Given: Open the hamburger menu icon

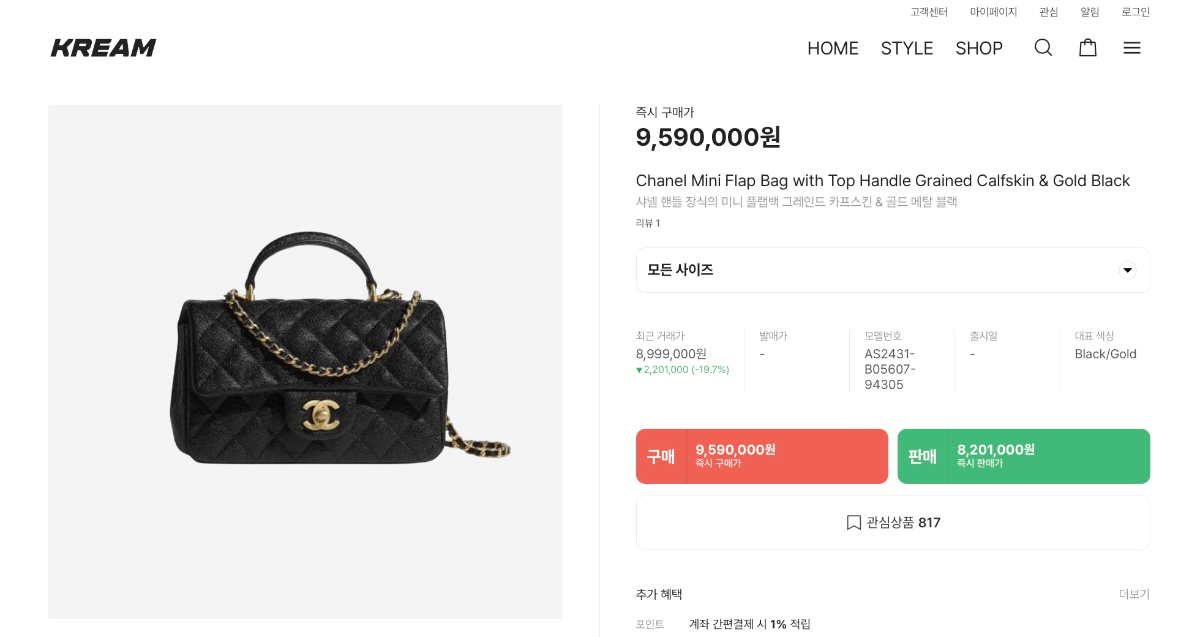Looking at the screenshot, I should tap(1132, 48).
